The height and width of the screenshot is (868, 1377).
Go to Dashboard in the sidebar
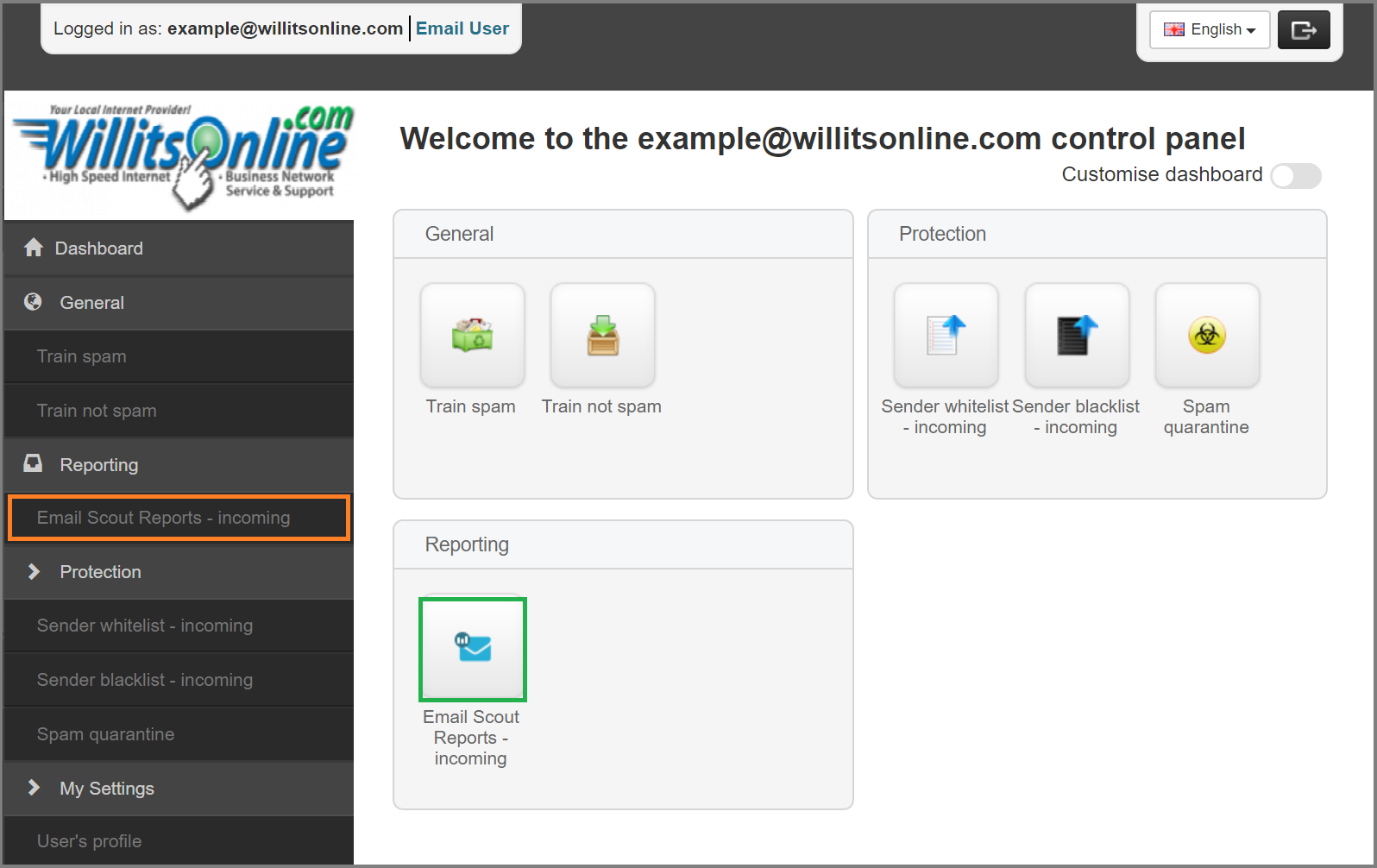pos(179,248)
